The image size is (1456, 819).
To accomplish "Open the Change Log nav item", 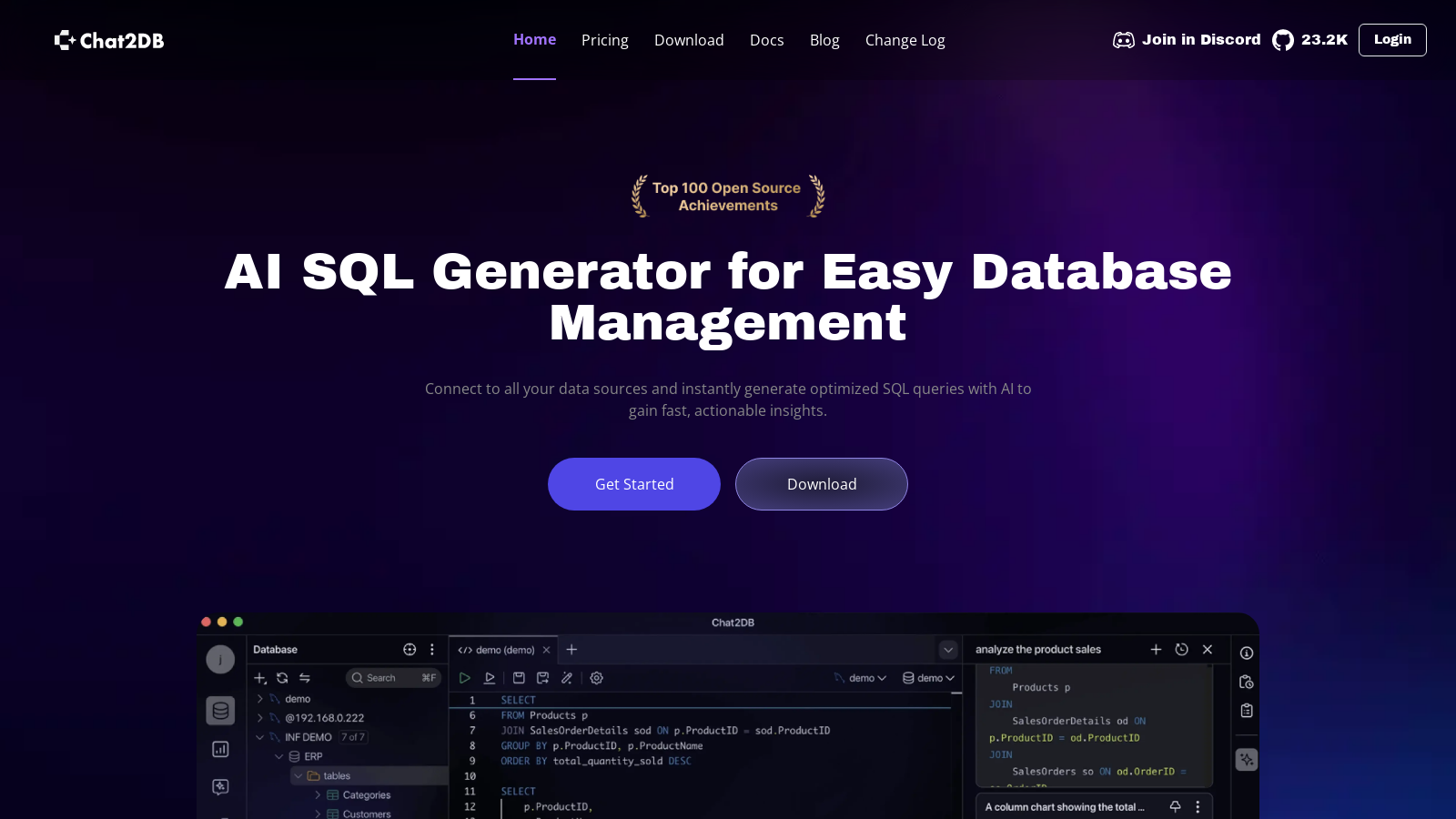I will 905,40.
